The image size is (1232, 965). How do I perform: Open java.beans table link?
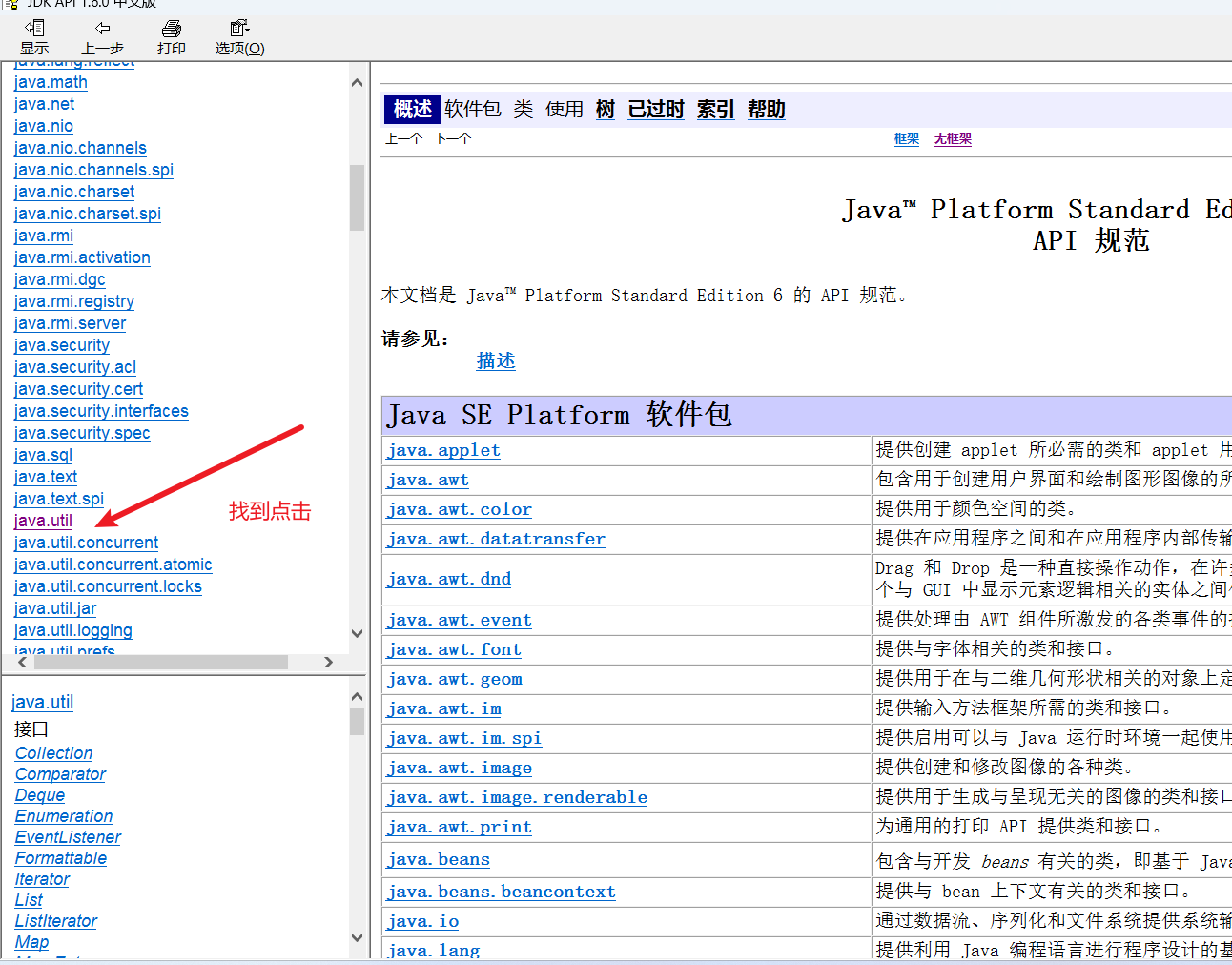(439, 859)
